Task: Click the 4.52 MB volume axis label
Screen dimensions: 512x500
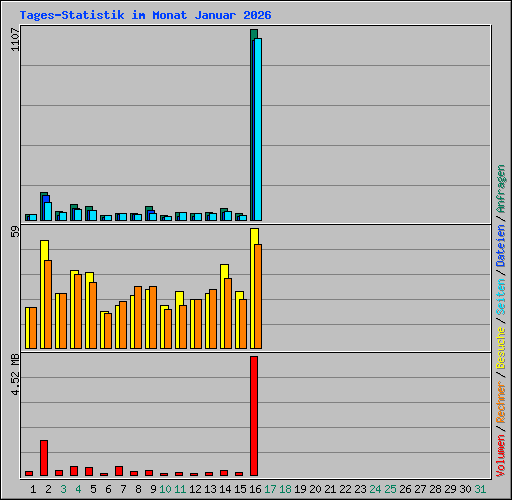Action: tap(15, 375)
